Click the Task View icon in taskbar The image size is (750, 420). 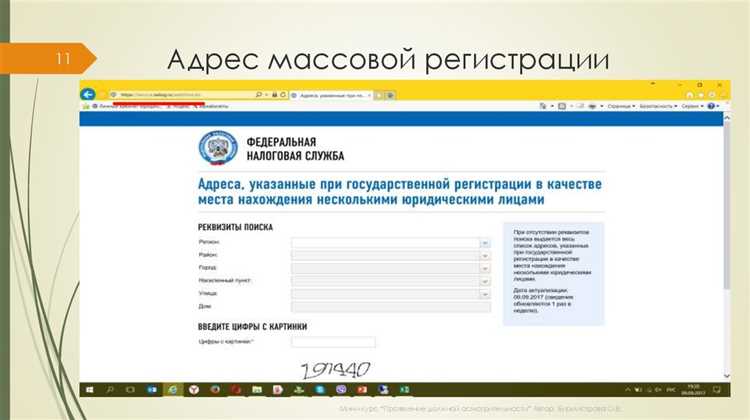click(x=130, y=390)
